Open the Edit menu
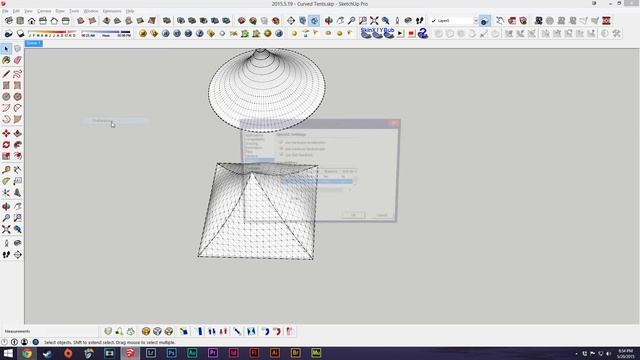This screenshot has width=640, height=360. [x=16, y=11]
